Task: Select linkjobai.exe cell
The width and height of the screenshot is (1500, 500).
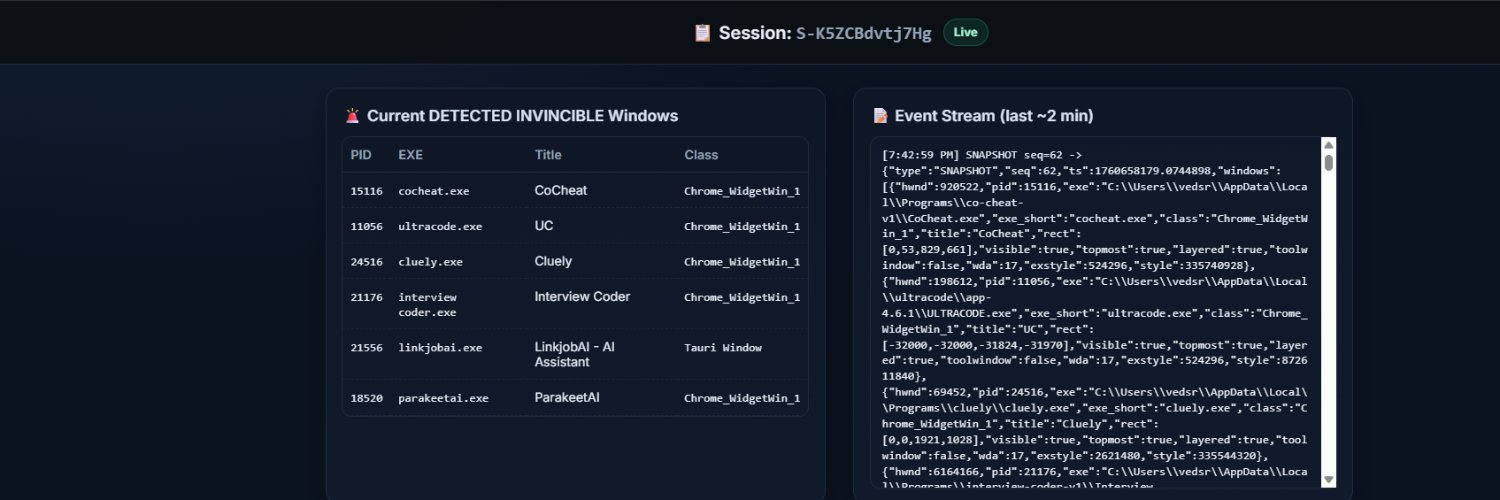Action: (440, 348)
